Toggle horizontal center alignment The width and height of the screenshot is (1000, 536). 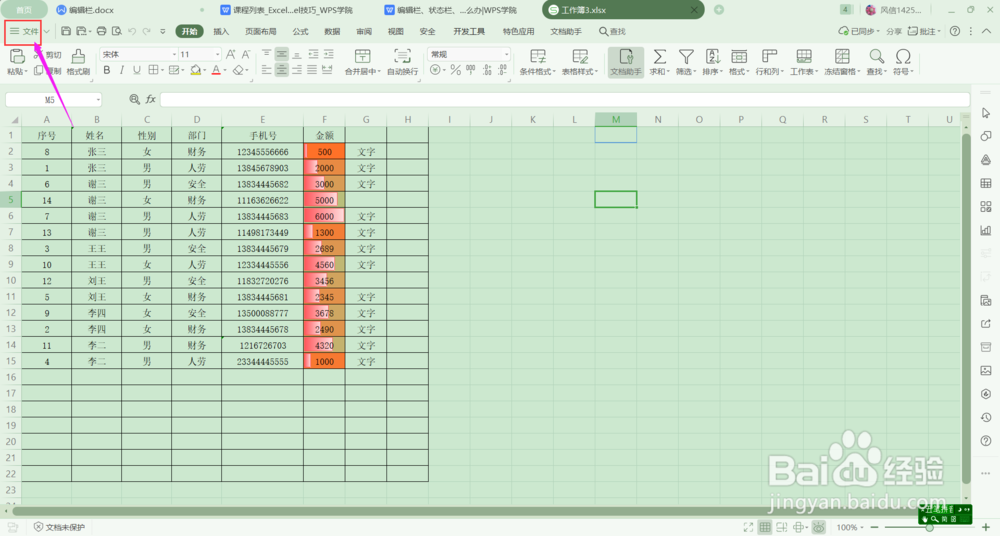[281, 70]
